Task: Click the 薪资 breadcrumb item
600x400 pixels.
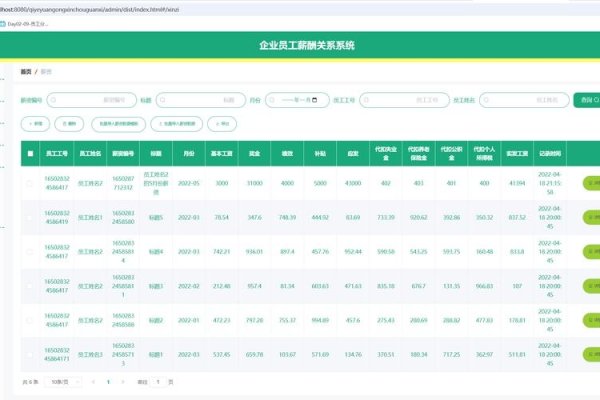Action: pyautogui.click(x=46, y=72)
